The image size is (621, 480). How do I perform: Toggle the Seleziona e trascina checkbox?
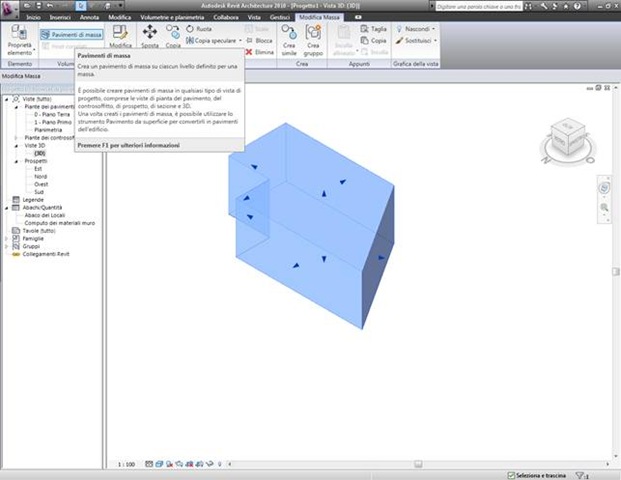tap(511, 475)
